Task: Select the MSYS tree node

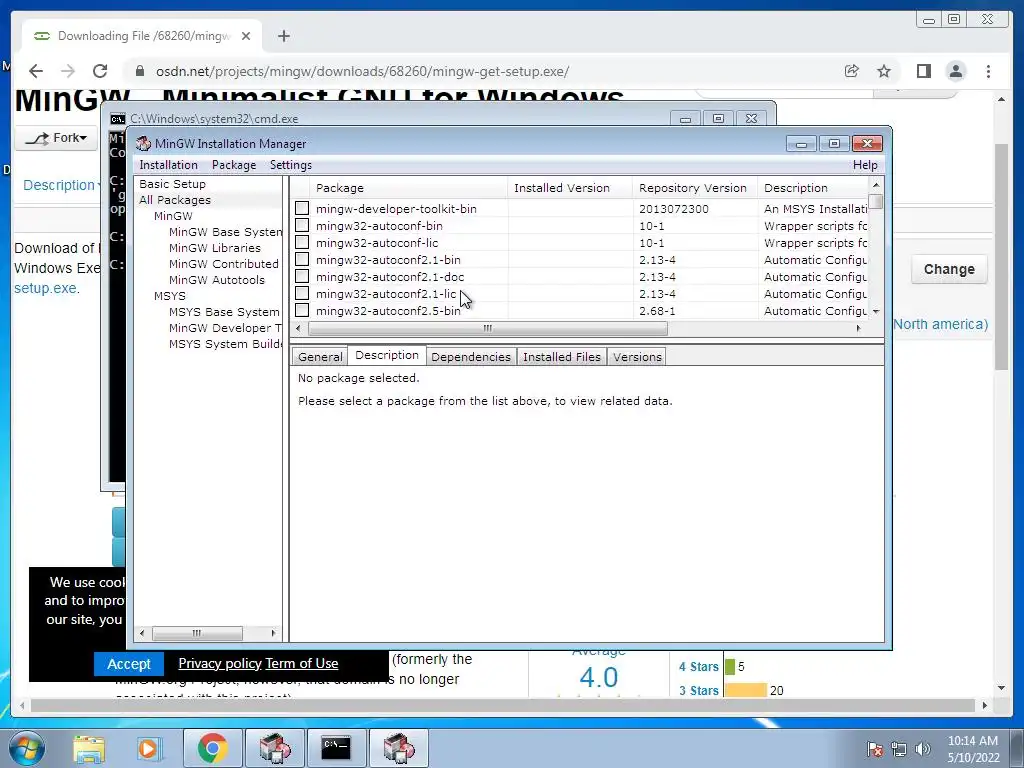Action: (x=170, y=296)
